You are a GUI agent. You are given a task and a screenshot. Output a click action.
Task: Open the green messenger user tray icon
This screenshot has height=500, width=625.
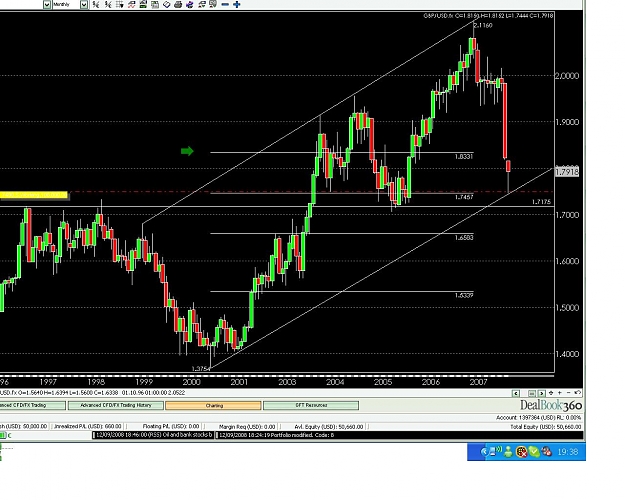click(x=508, y=452)
